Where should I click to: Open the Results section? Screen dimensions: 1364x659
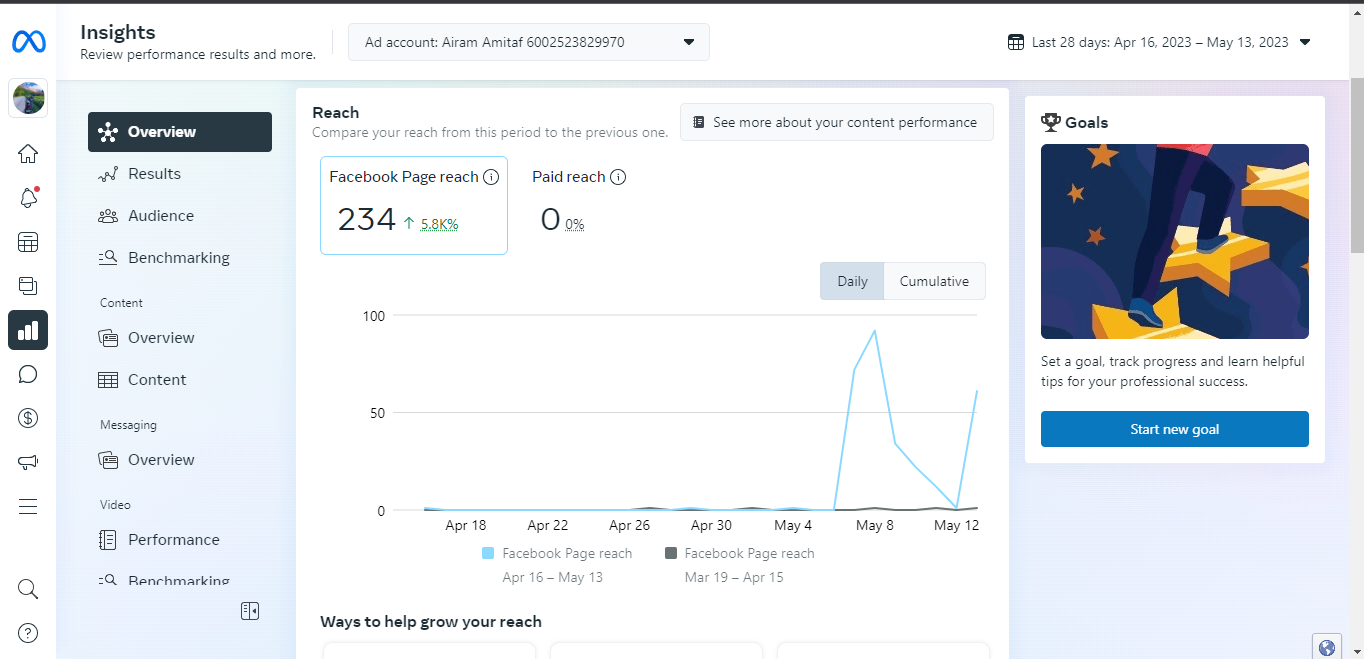pos(180,174)
